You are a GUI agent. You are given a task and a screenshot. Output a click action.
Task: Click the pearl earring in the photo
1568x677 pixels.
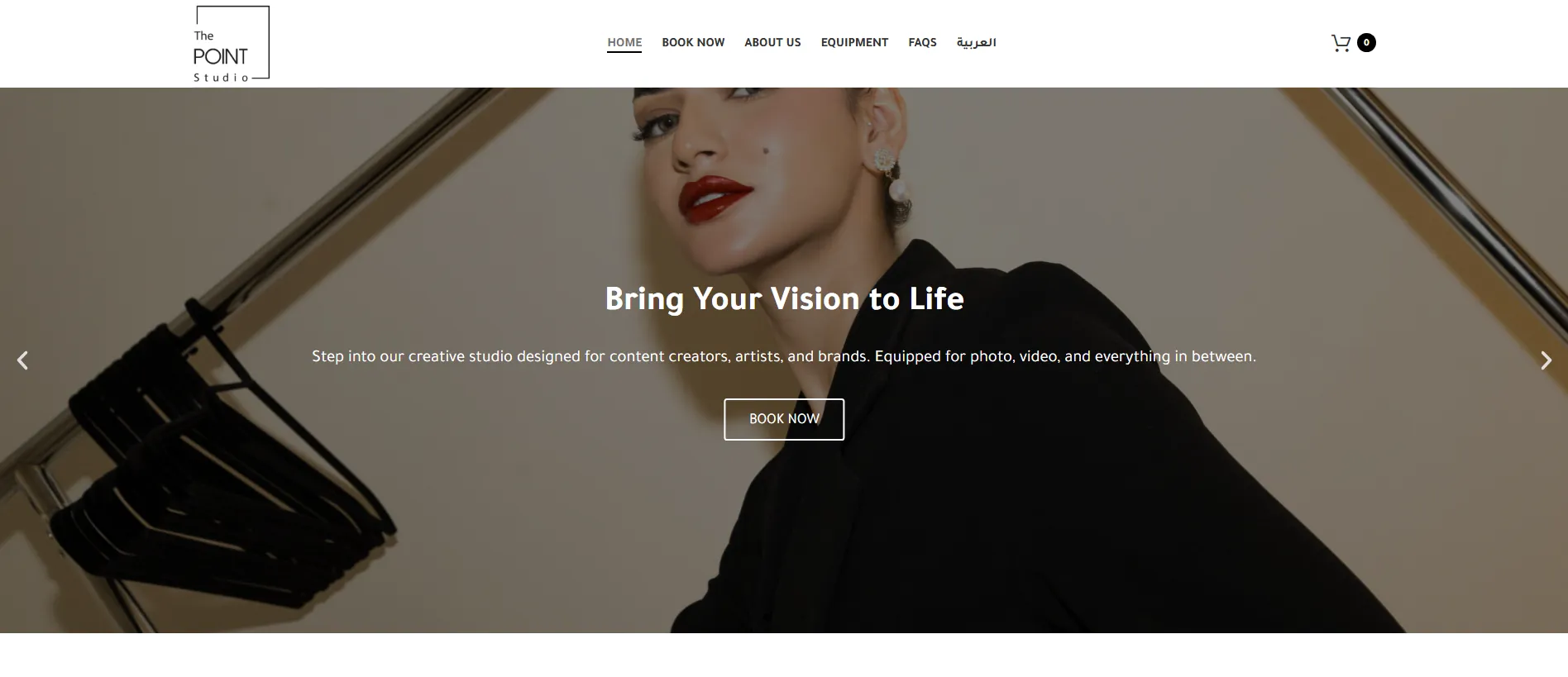[896, 188]
